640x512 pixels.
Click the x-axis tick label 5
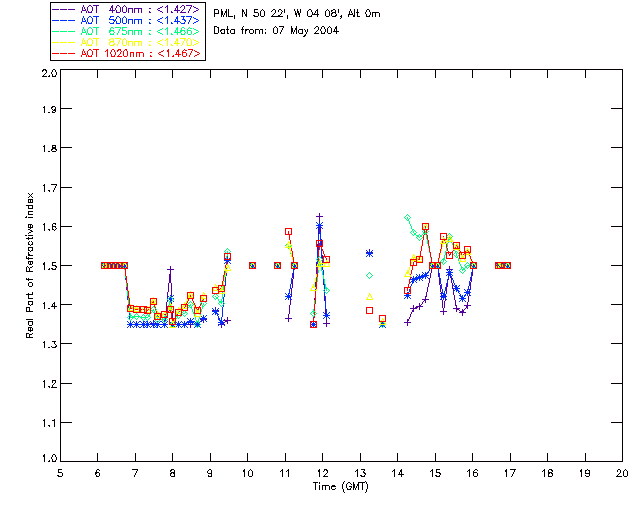[60, 473]
